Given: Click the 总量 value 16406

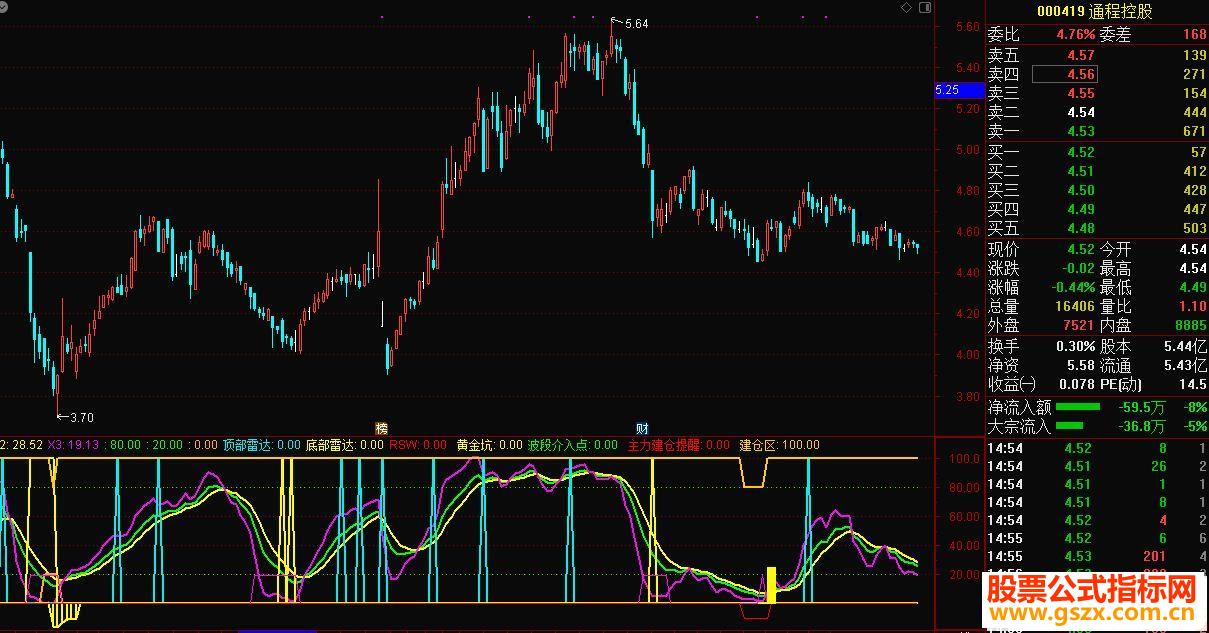Looking at the screenshot, I should [1075, 306].
